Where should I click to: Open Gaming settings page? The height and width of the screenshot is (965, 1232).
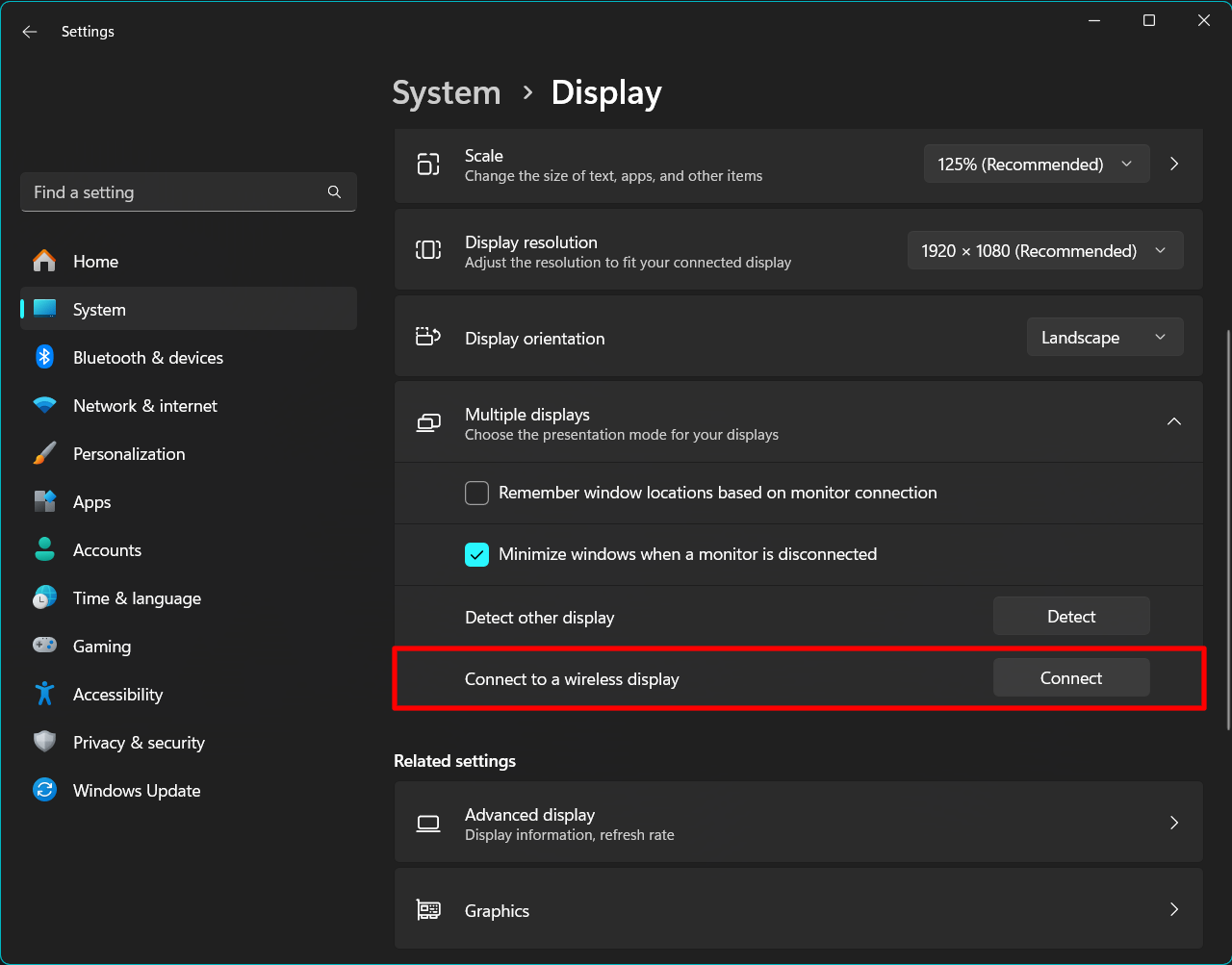click(189, 646)
